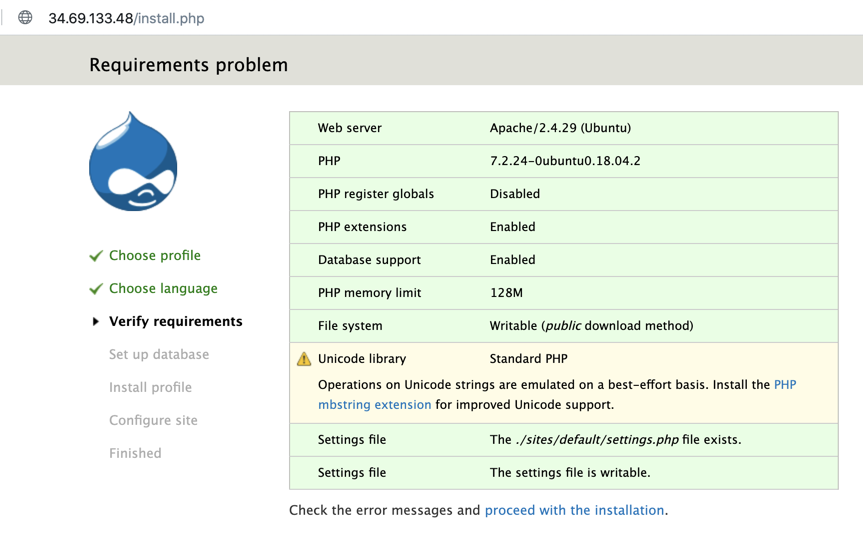Image resolution: width=863 pixels, height=540 pixels.
Task: Open the PHP mbstring extension link
Action: 374,405
